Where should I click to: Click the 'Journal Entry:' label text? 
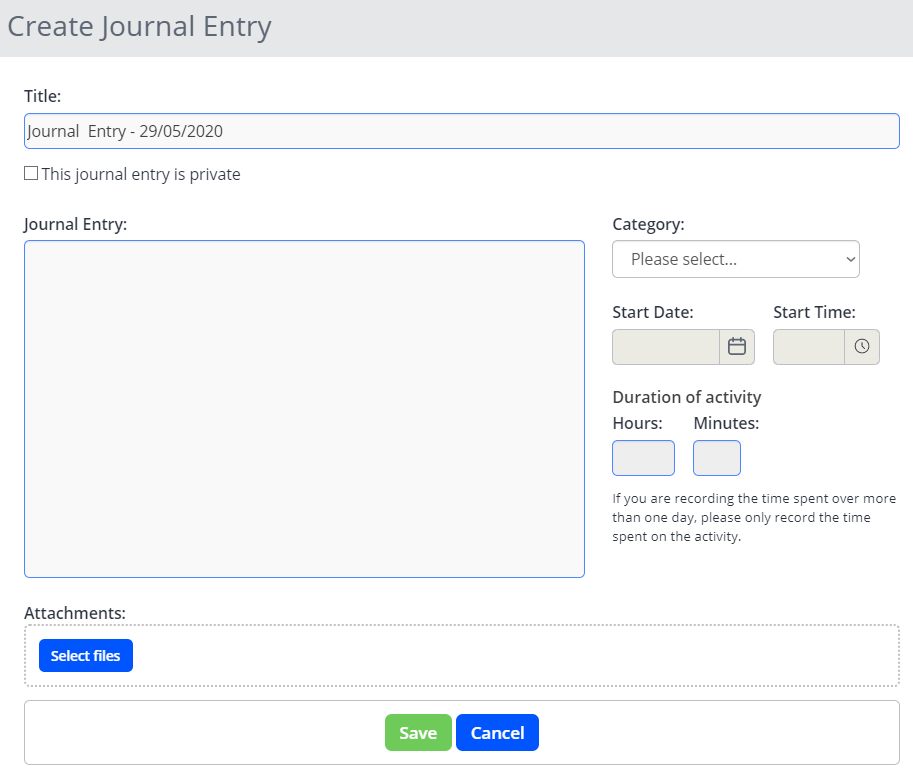pyautogui.click(x=75, y=224)
